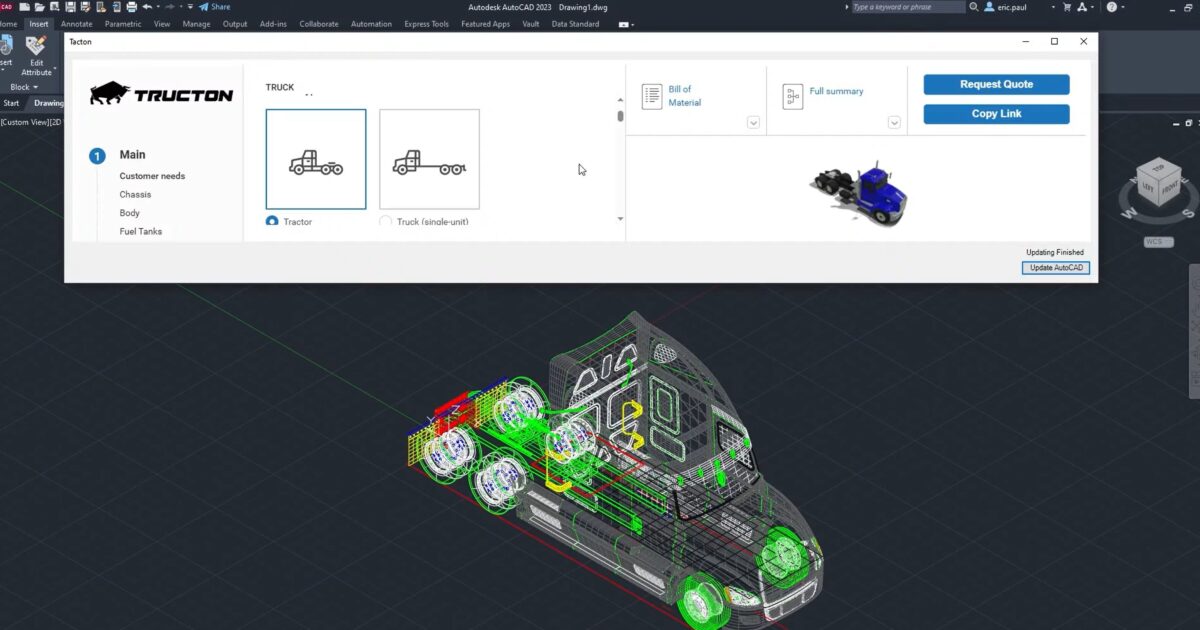This screenshot has height=630, width=1200.
Task: Go to the Fuel Tanks section
Action: coord(141,232)
